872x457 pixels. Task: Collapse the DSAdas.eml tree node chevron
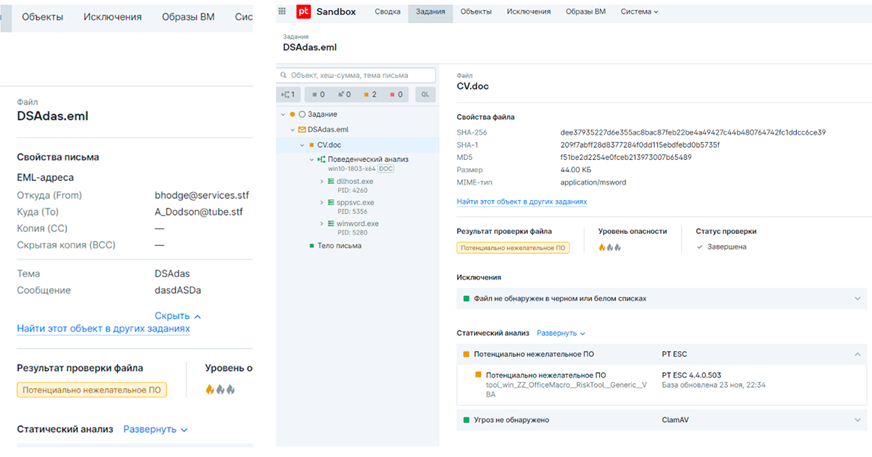[293, 130]
